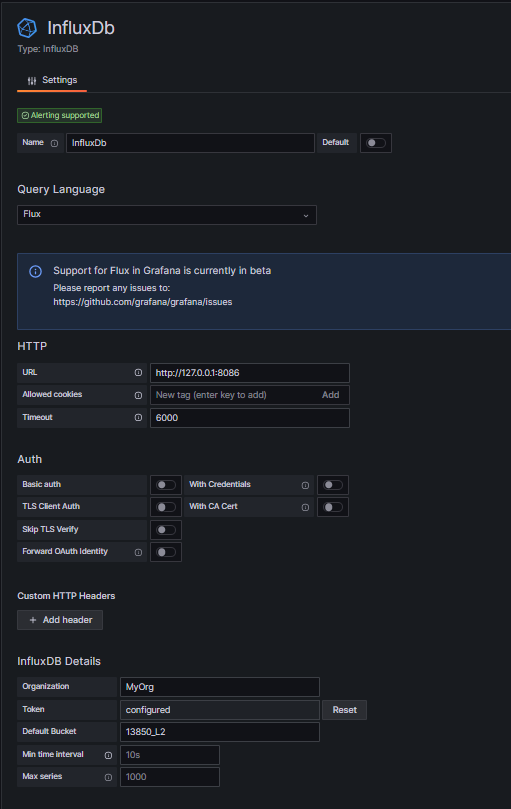Click the info icon next to Name
511x809 pixels.
pyautogui.click(x=54, y=143)
